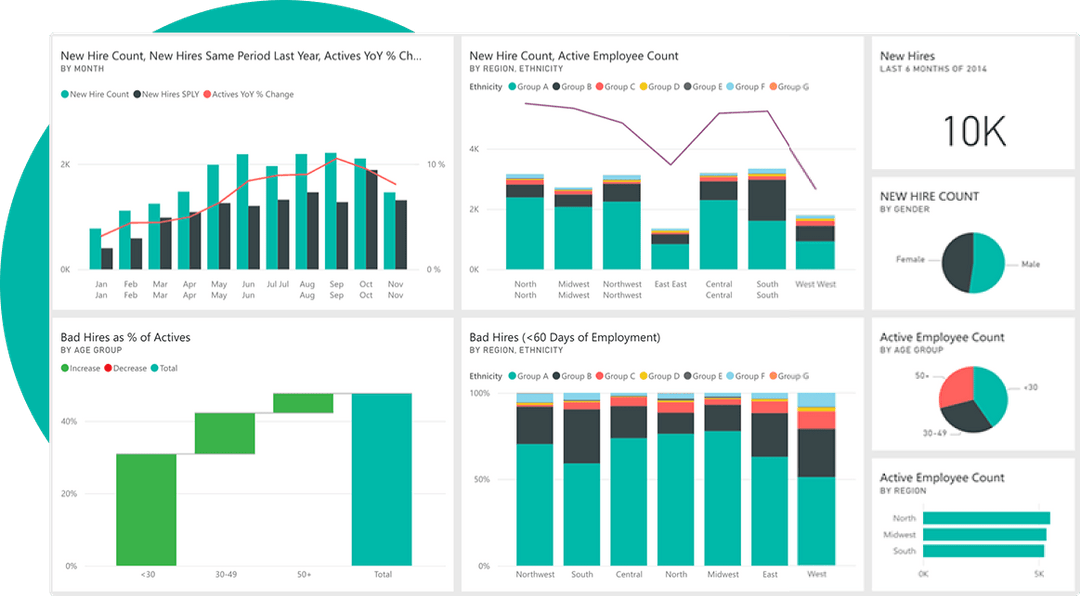
Task: Click the Group A ethnicity legend dot
Action: point(515,87)
